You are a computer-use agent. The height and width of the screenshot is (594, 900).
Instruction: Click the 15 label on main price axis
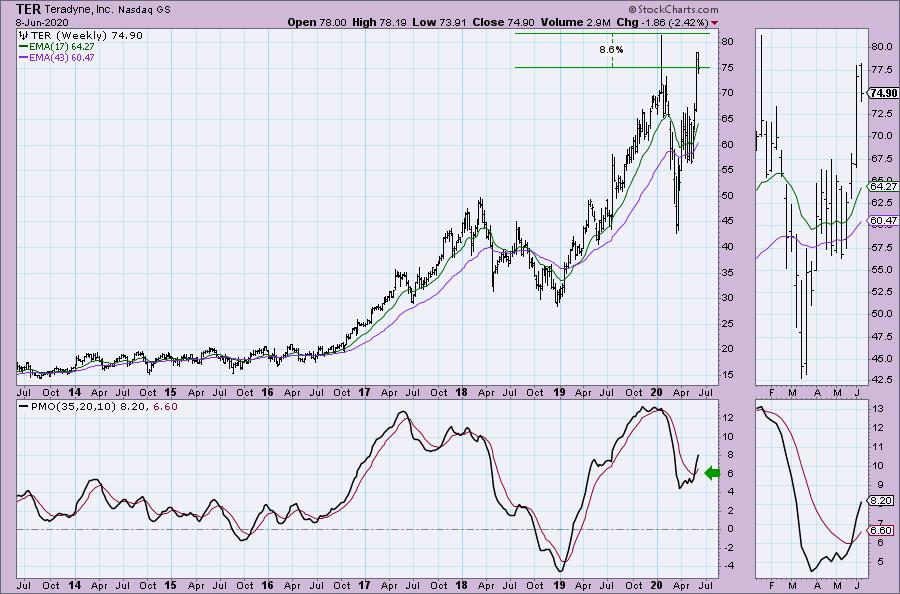click(x=727, y=375)
